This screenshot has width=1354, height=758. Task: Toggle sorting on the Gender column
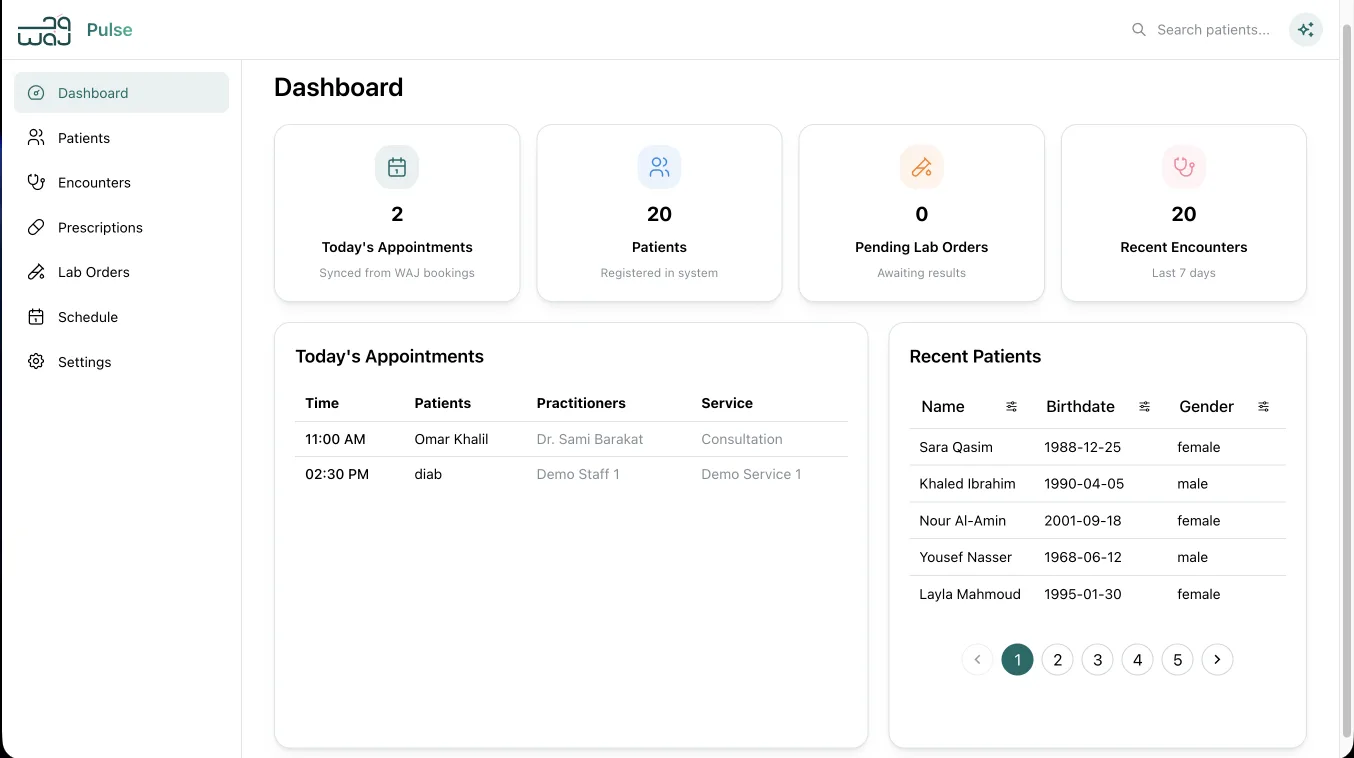click(x=1263, y=407)
